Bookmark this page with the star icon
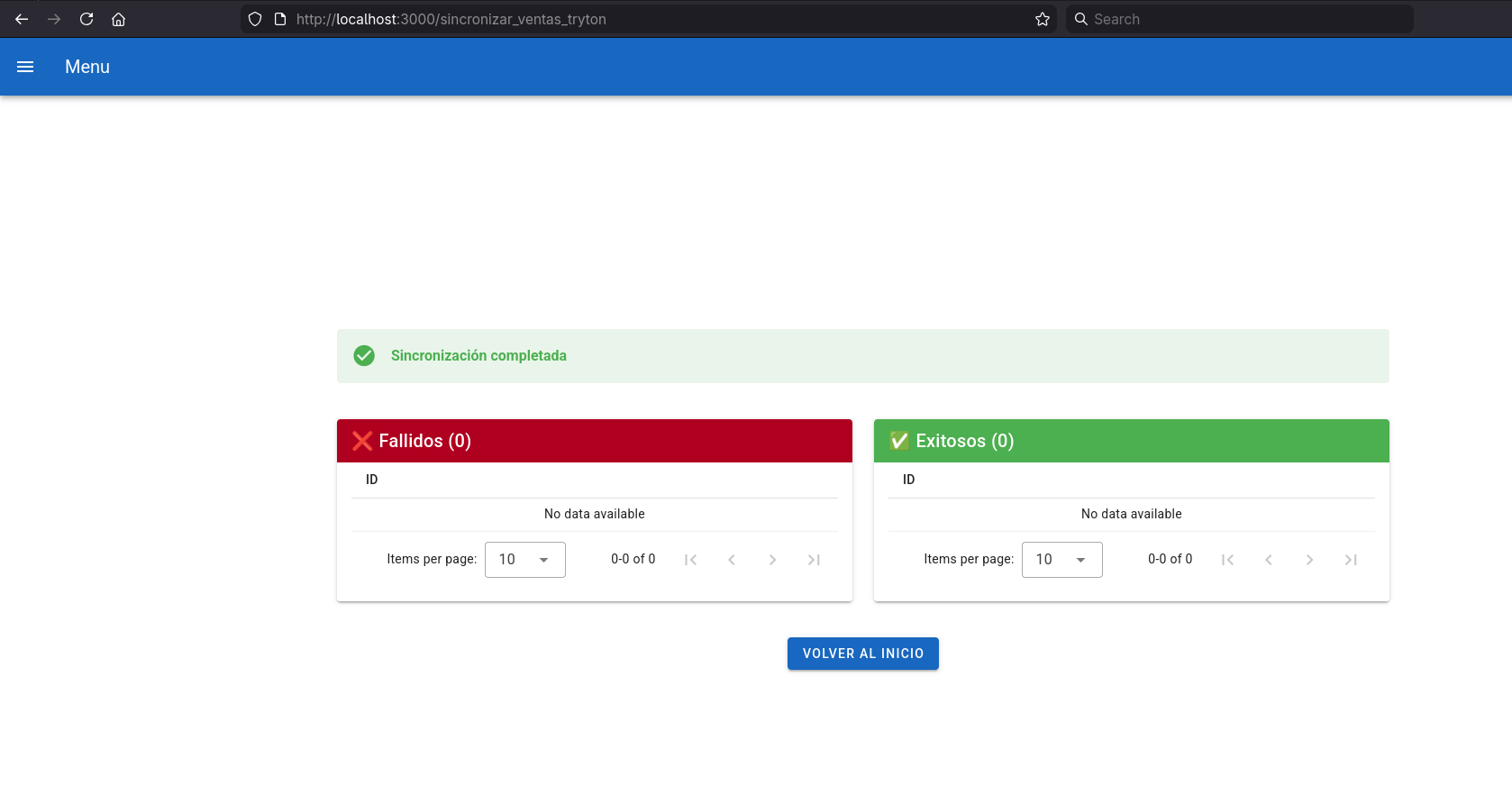The image size is (1512, 796). tap(1043, 19)
